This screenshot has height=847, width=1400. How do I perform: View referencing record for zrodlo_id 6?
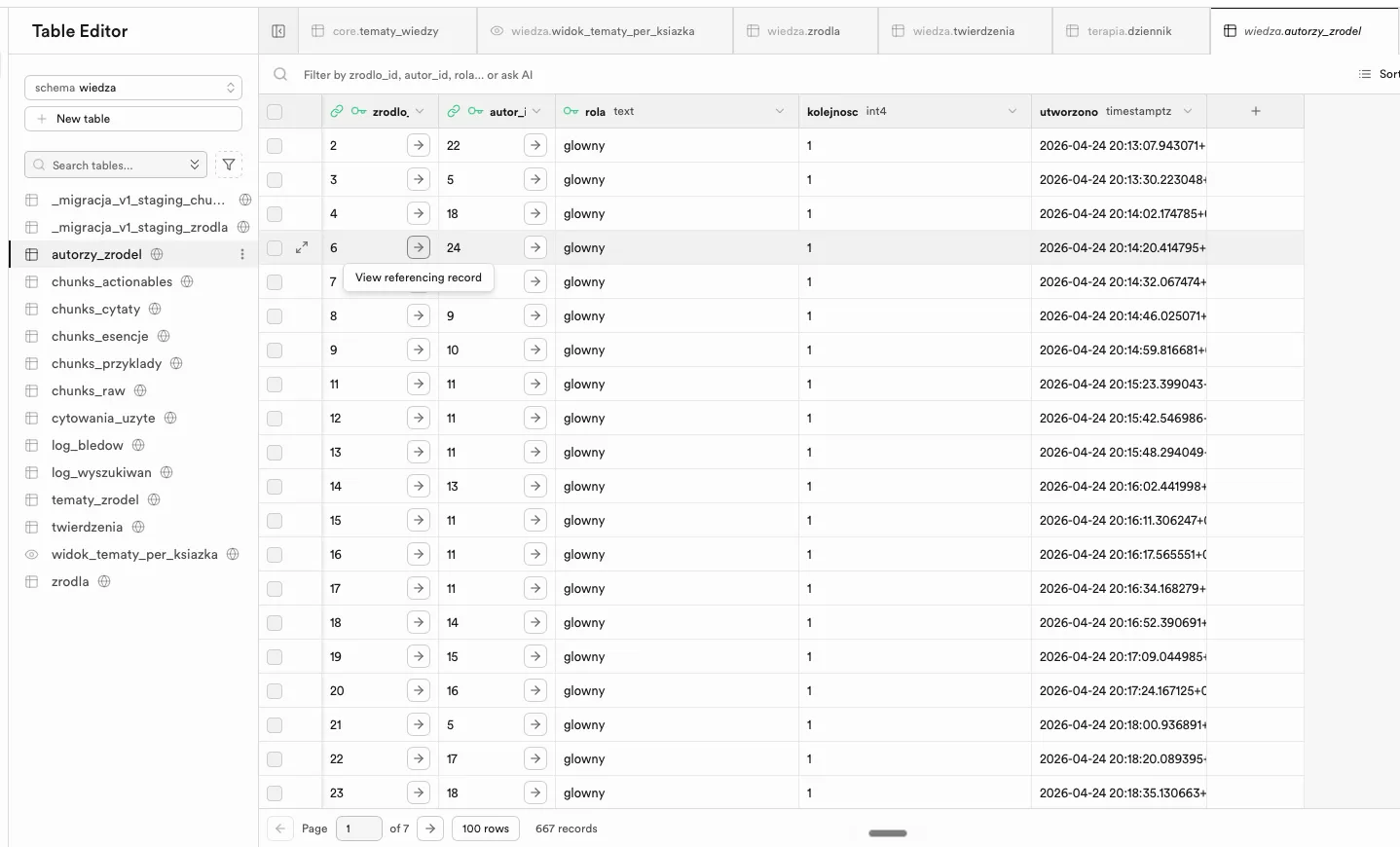[419, 247]
